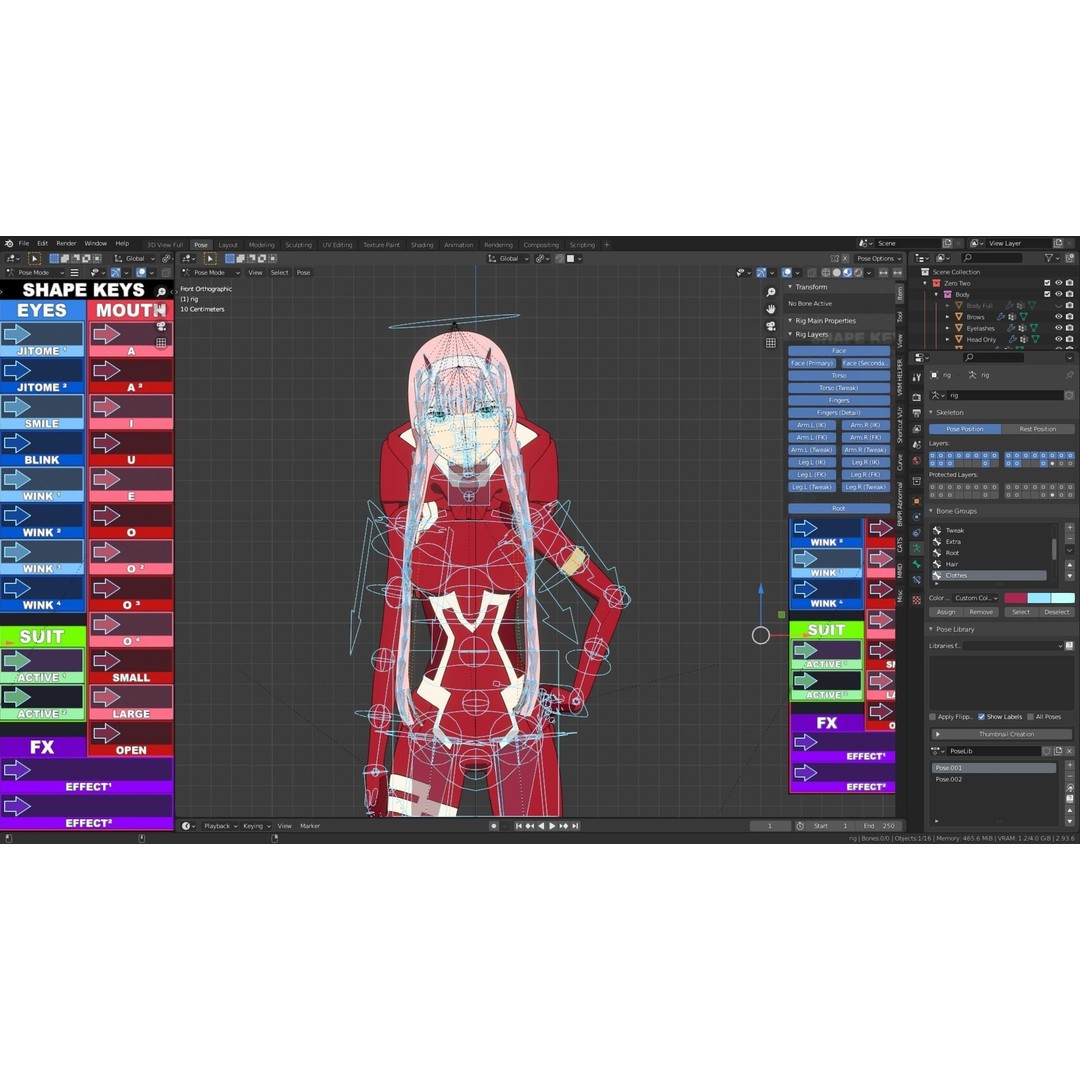Add a new bone group with plus

coord(1069,528)
